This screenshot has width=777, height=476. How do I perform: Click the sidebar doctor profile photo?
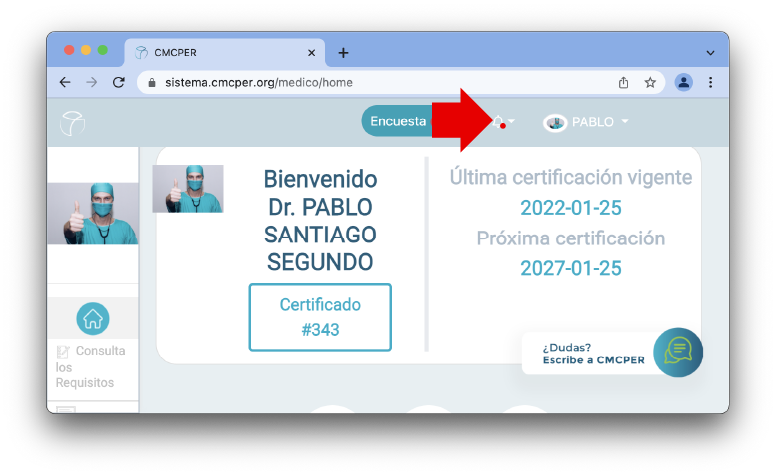[93, 213]
